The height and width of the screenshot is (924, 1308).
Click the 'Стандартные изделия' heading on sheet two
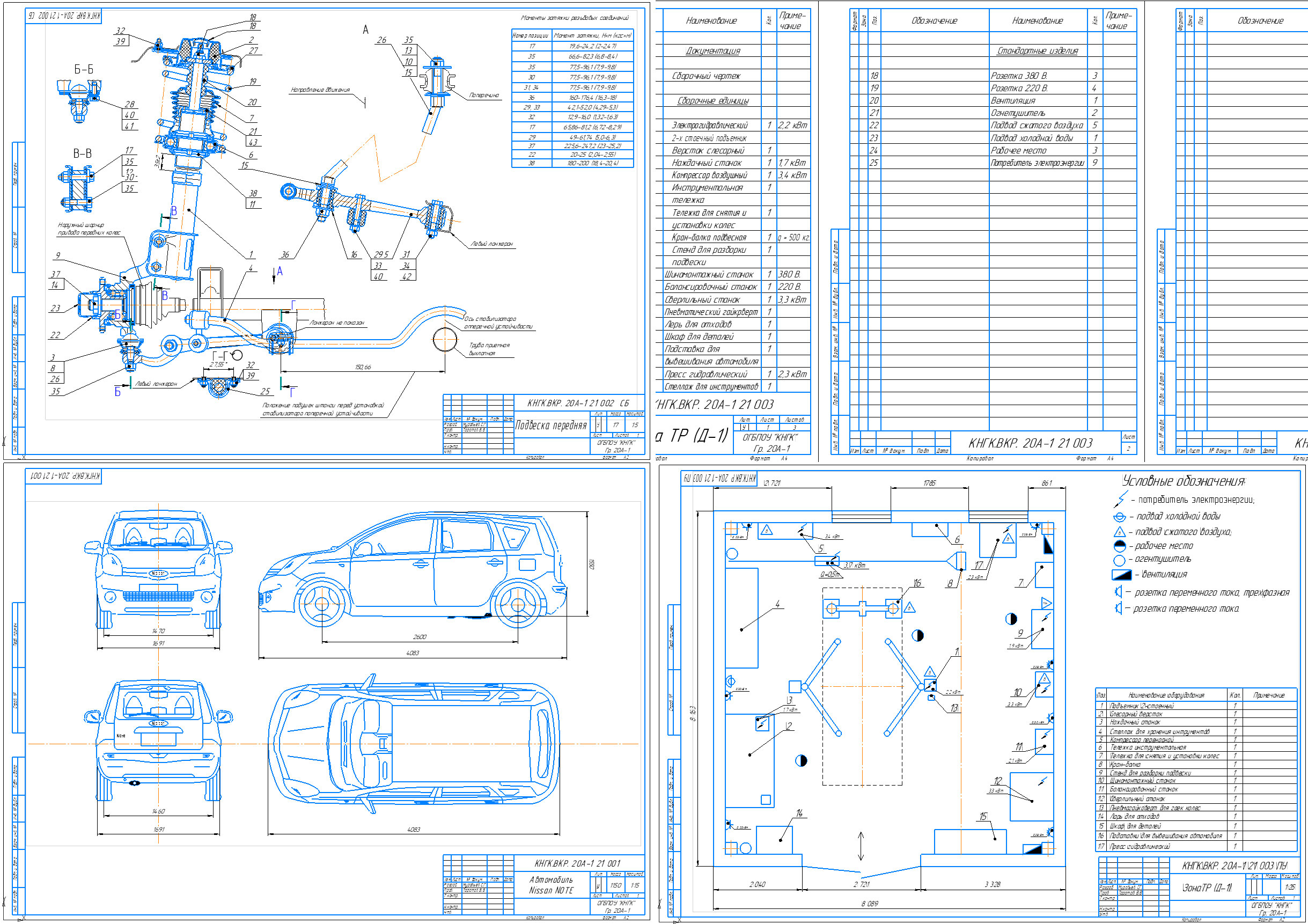click(1038, 50)
